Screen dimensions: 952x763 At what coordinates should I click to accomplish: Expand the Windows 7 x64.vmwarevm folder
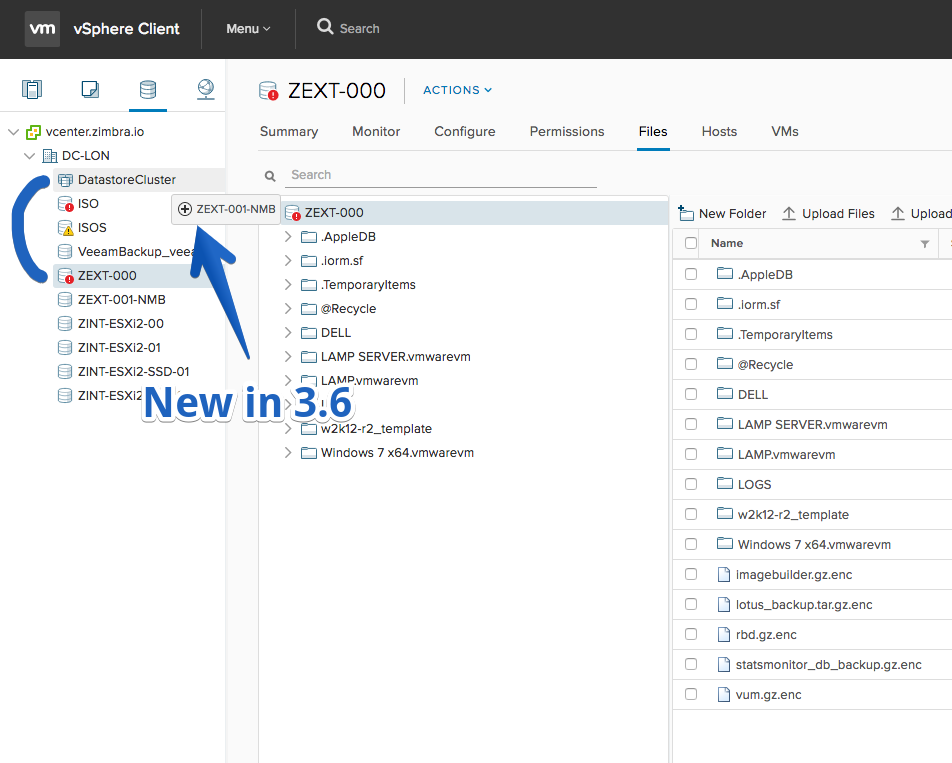click(x=288, y=453)
